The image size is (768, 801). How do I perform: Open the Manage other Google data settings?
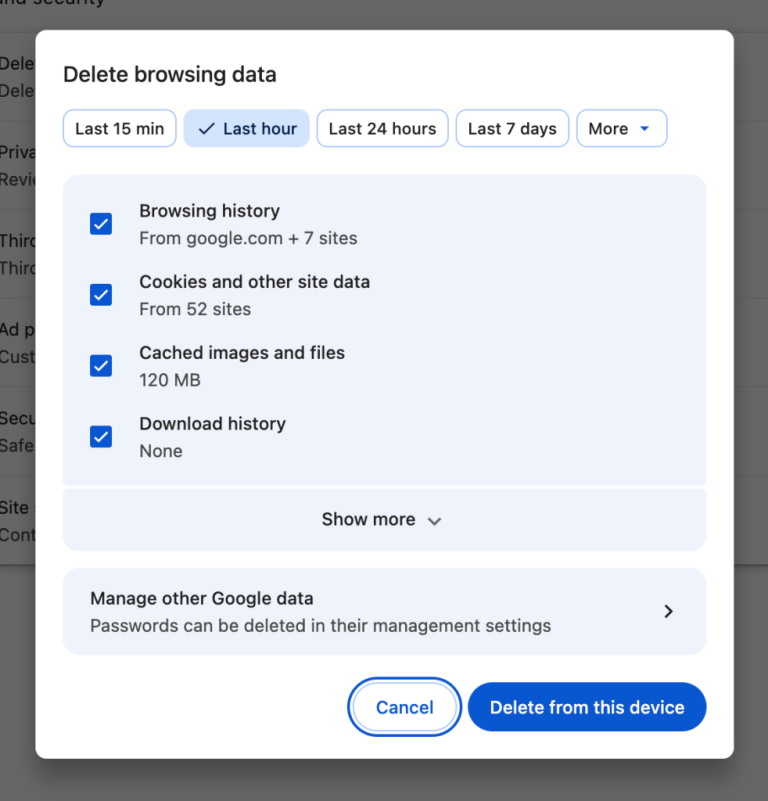[383, 611]
